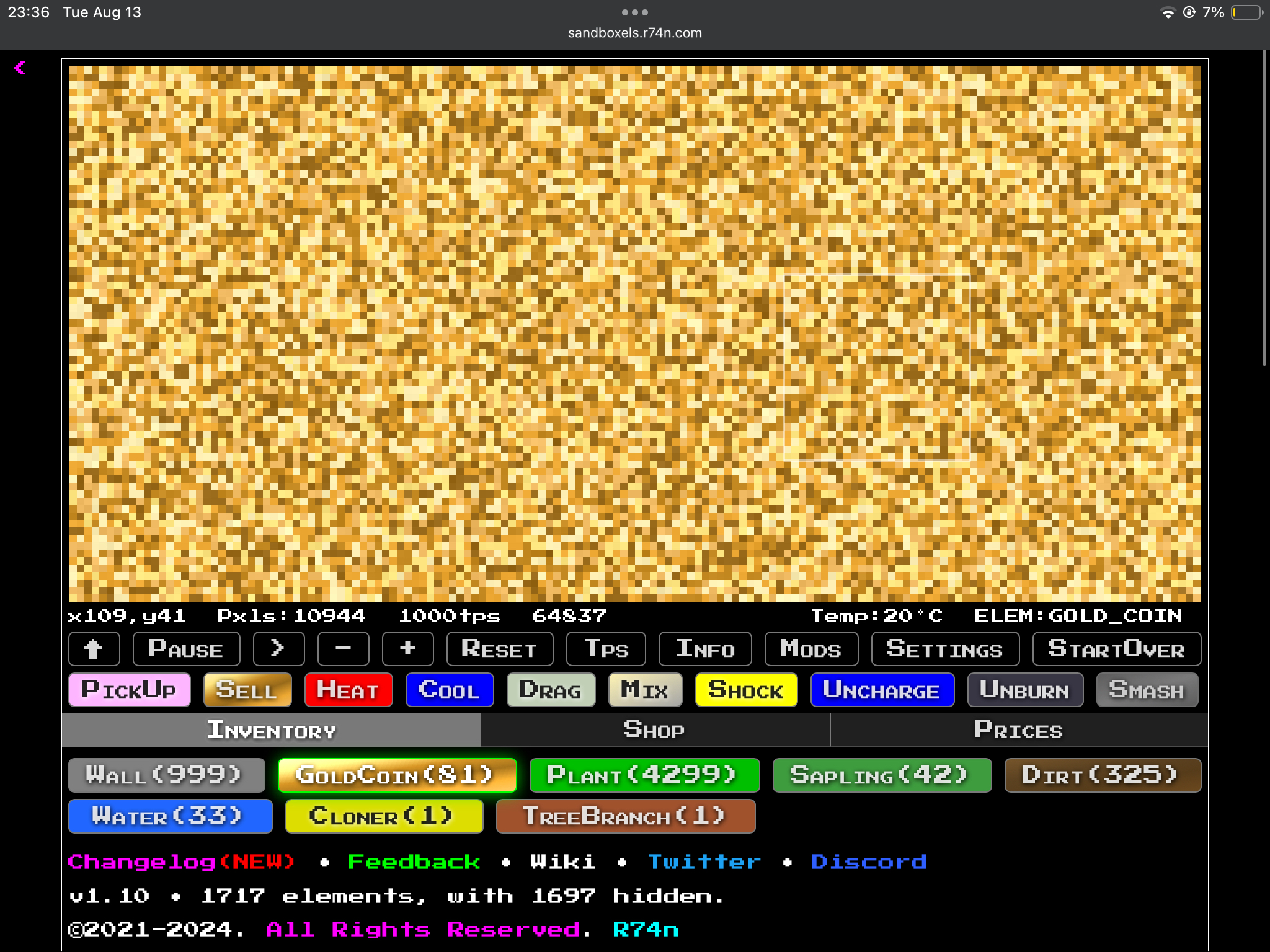Open the Info lookup
The image size is (1270, 952).
[x=705, y=649]
